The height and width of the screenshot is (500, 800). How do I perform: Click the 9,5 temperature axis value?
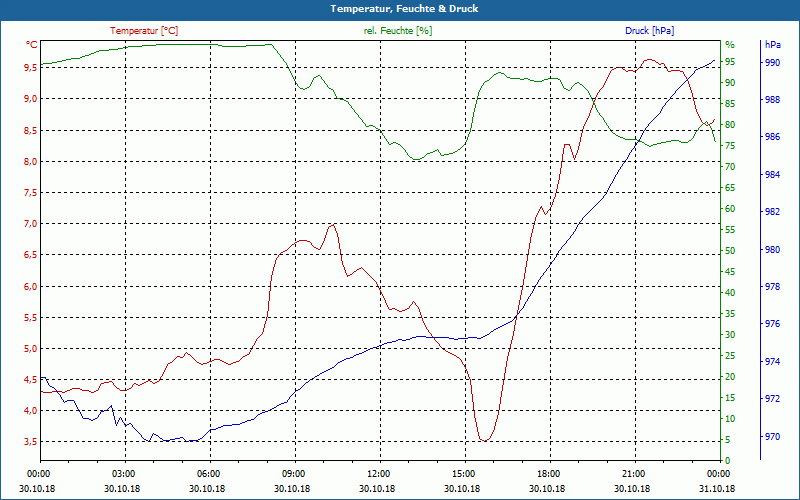click(x=30, y=67)
